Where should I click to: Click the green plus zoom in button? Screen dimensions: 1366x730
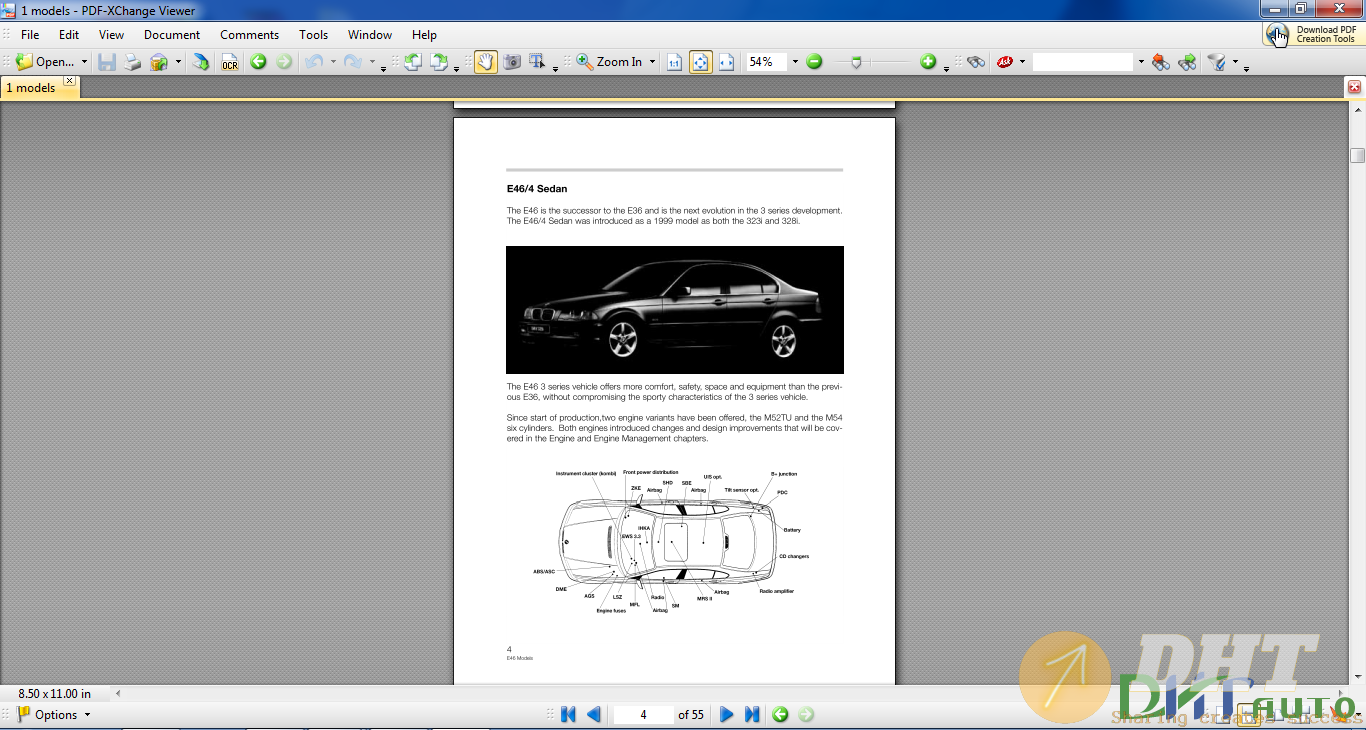pos(928,62)
